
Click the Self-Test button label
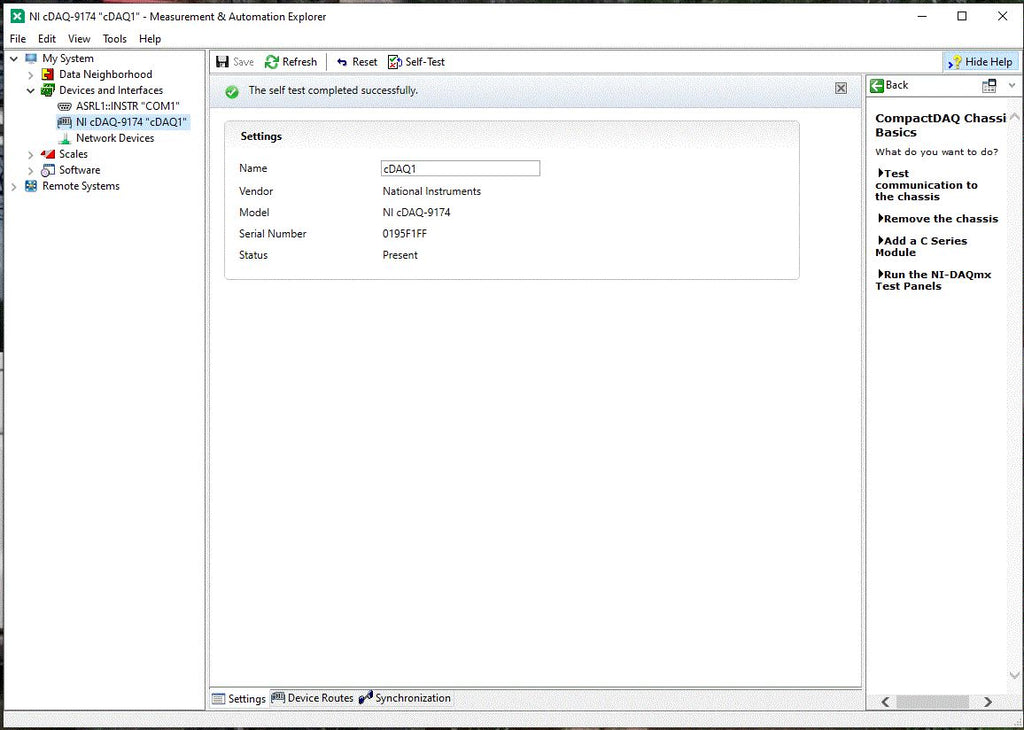point(425,62)
